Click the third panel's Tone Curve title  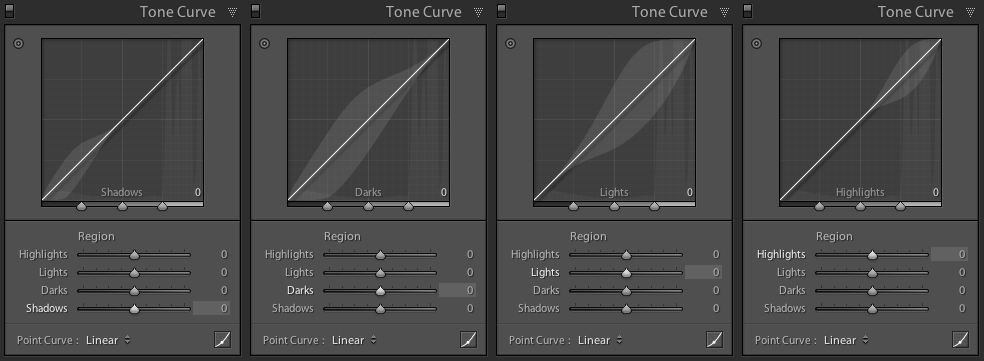click(x=670, y=12)
